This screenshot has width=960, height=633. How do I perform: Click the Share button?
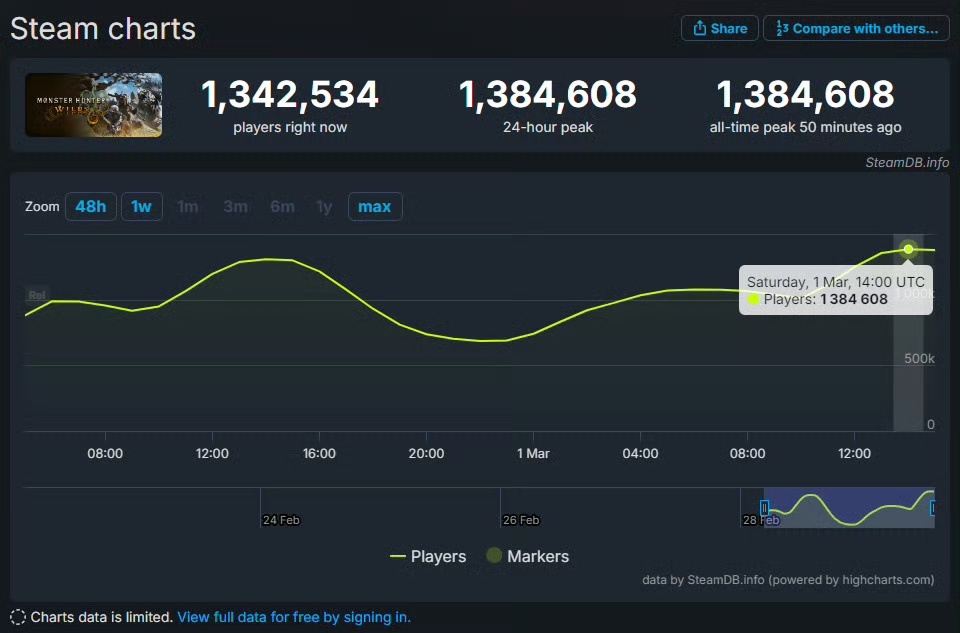tap(719, 28)
